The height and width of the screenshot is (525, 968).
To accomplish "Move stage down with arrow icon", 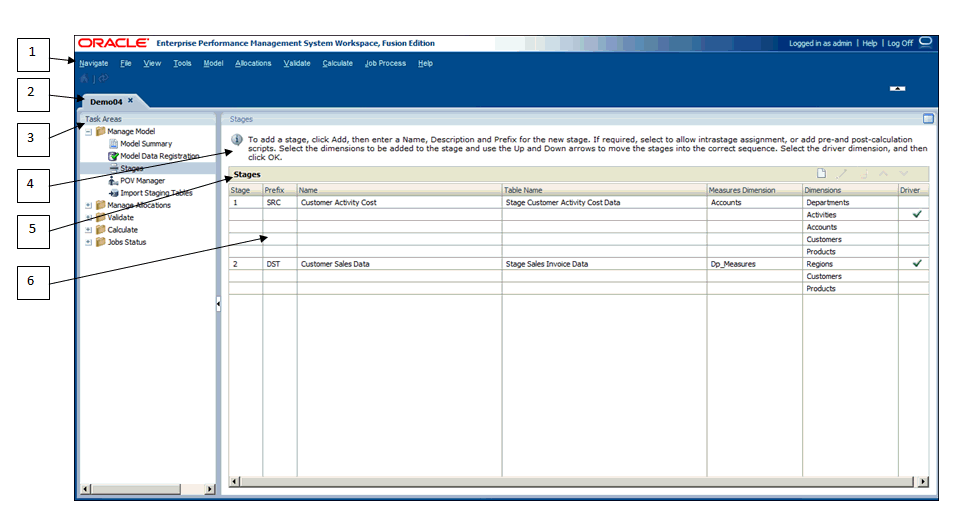I will [x=904, y=174].
